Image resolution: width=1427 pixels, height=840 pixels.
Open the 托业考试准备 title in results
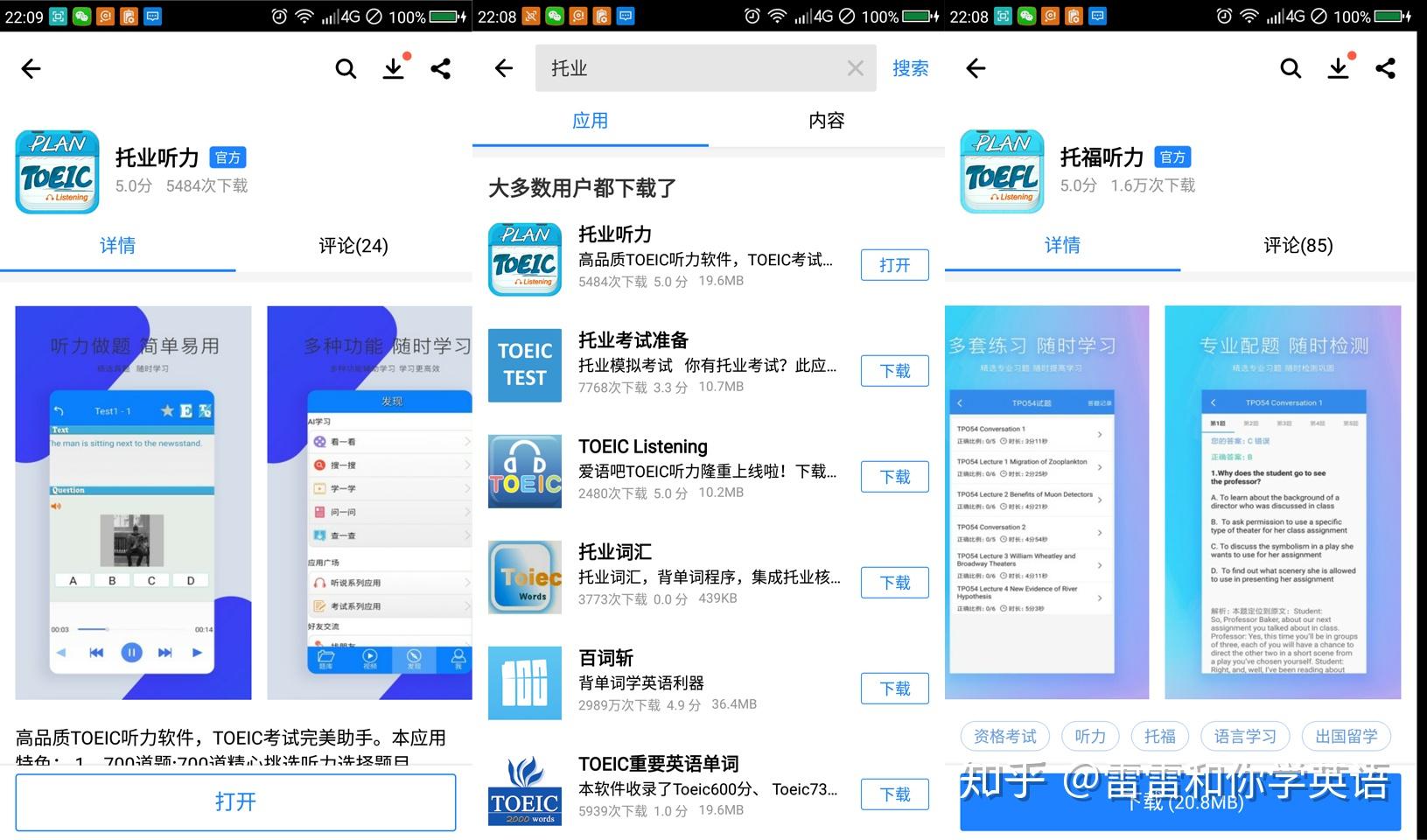(x=633, y=340)
